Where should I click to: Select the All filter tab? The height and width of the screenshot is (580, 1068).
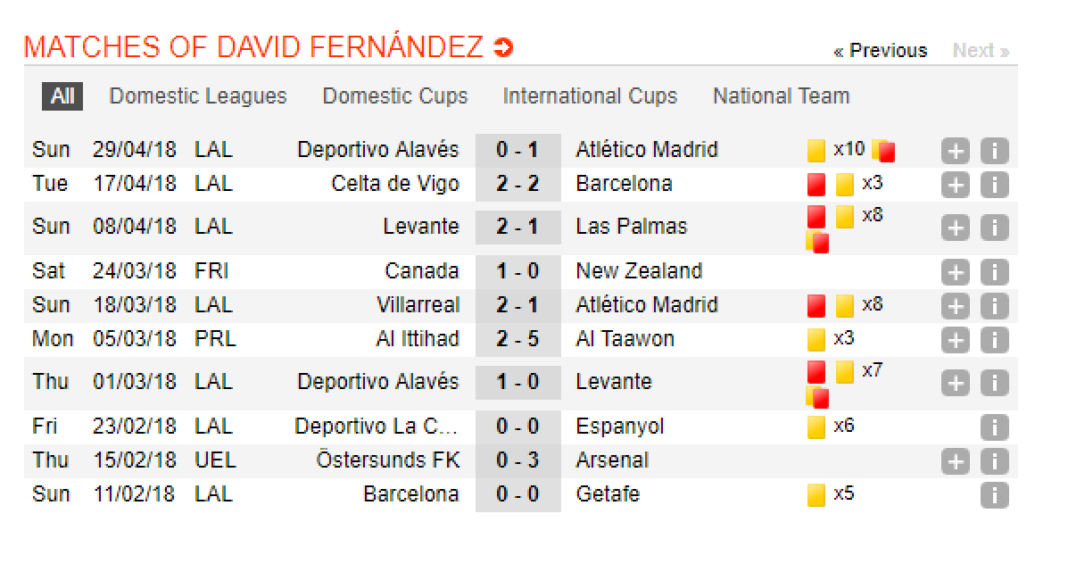tap(62, 96)
